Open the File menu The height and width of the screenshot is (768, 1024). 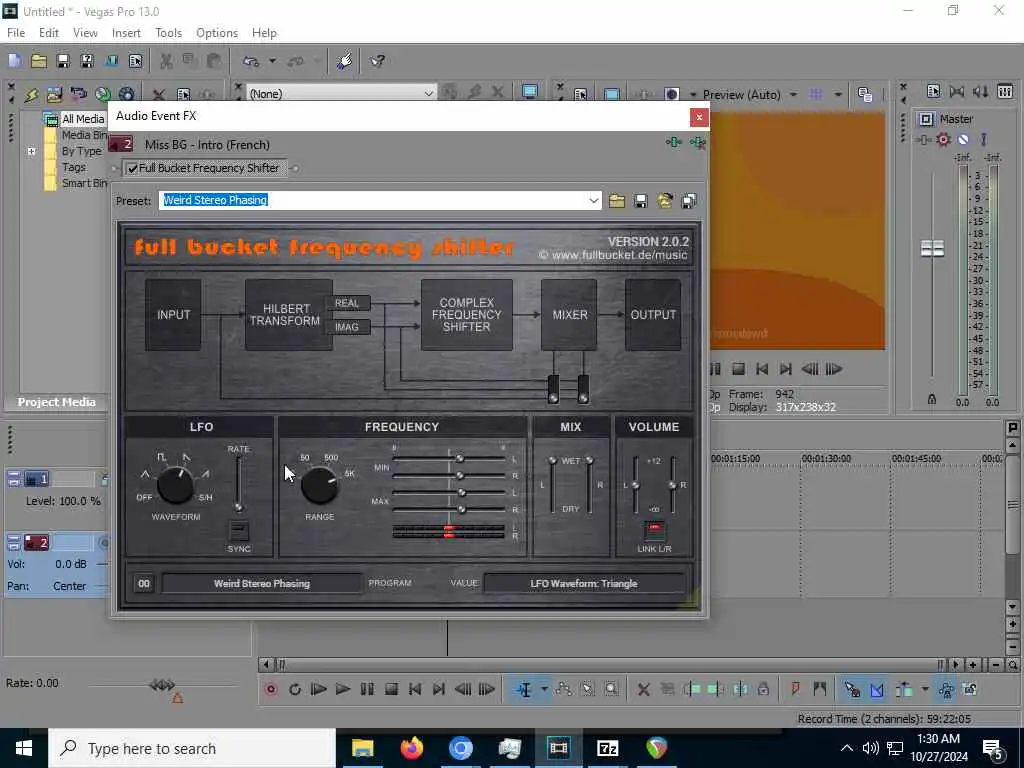16,33
